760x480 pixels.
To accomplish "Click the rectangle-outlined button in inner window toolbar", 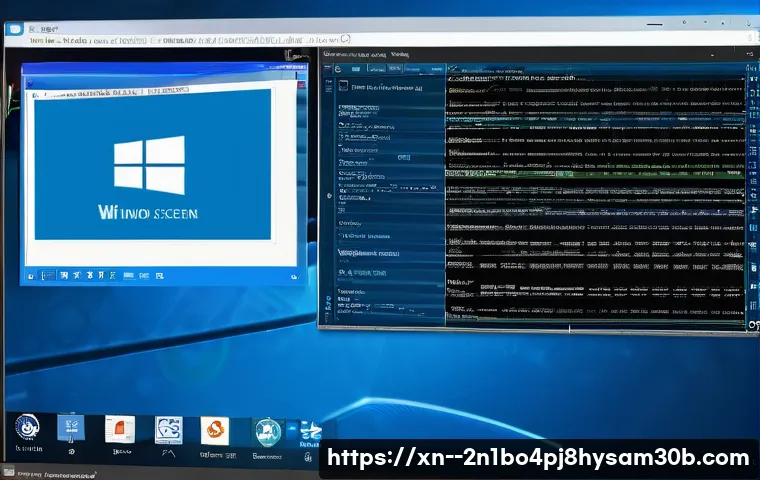I will [48, 275].
